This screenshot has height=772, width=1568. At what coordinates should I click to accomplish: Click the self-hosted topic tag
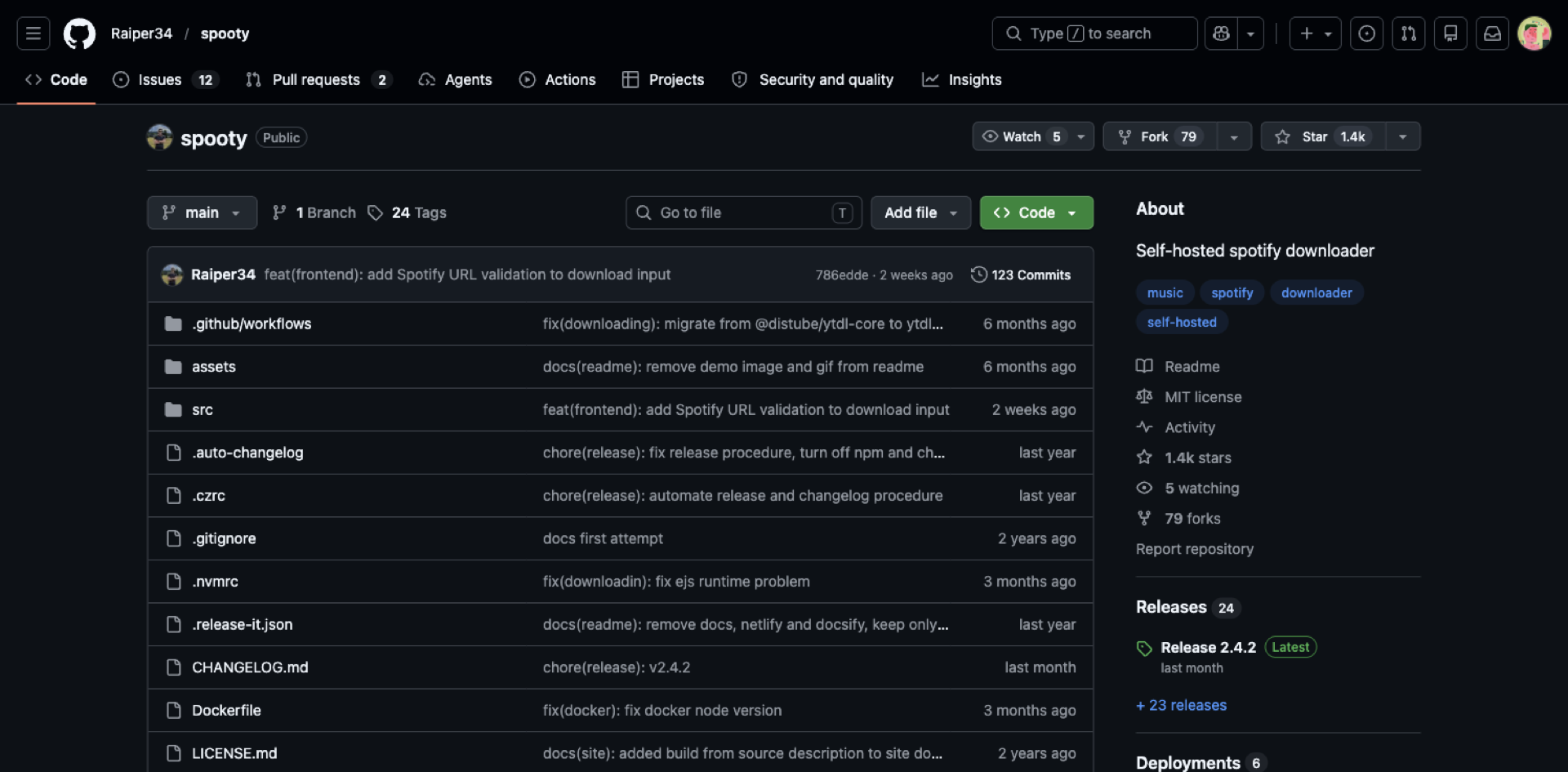click(x=1182, y=322)
